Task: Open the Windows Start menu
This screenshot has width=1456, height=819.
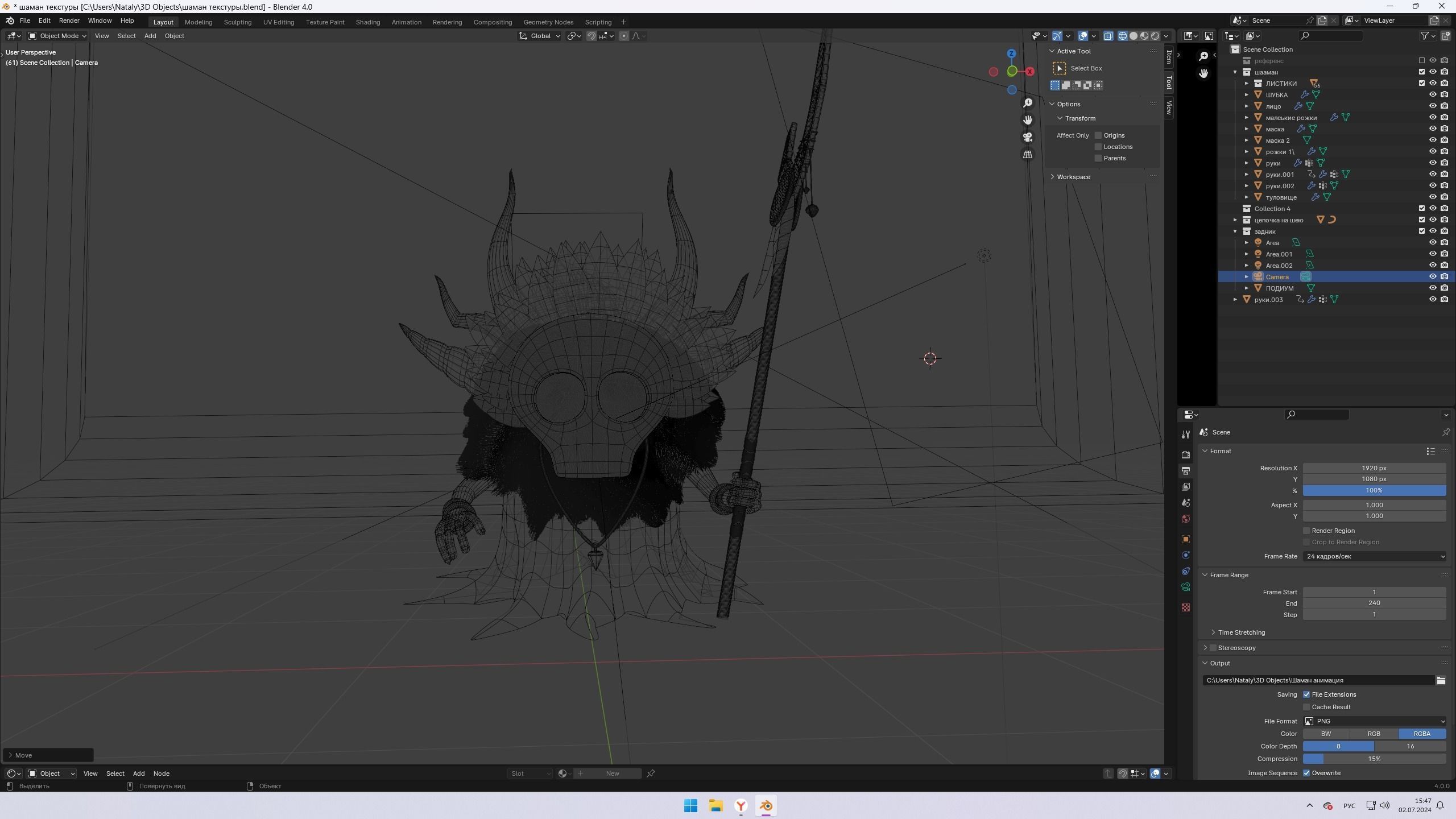Action: [x=691, y=805]
